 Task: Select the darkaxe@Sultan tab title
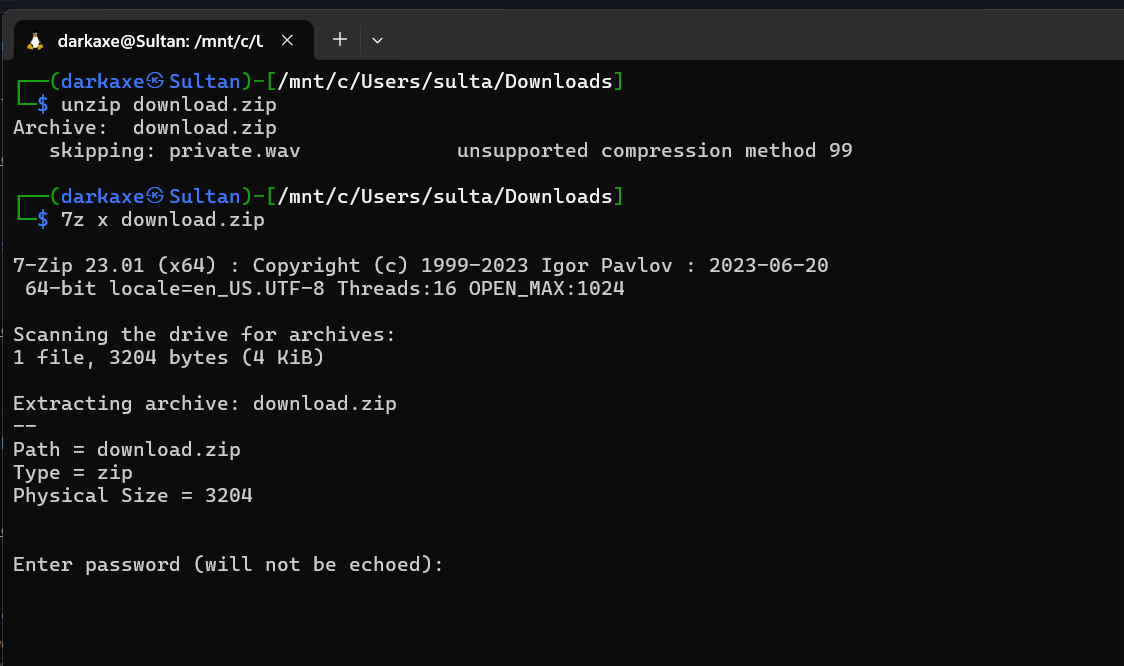point(160,40)
